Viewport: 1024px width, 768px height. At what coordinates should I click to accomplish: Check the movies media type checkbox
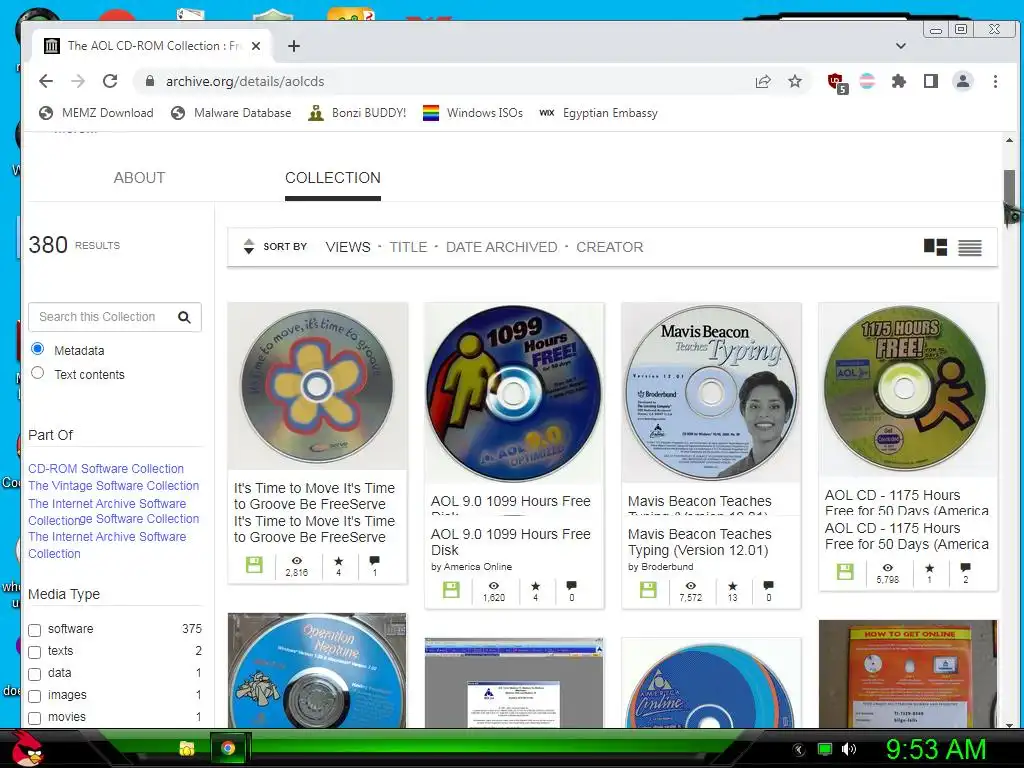[x=35, y=718]
